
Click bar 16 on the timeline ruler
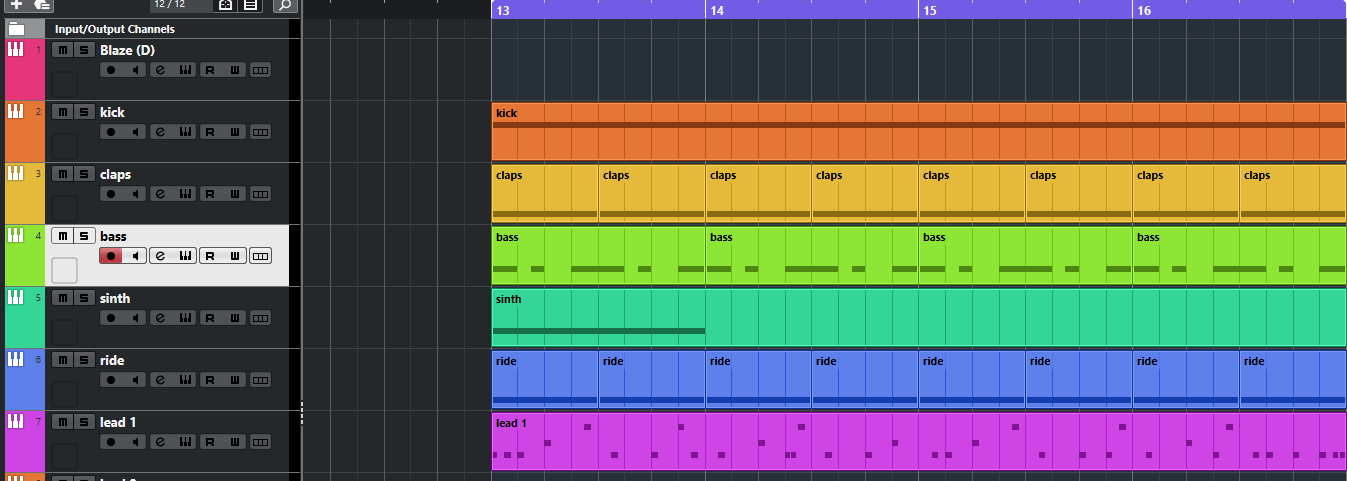(x=1144, y=10)
